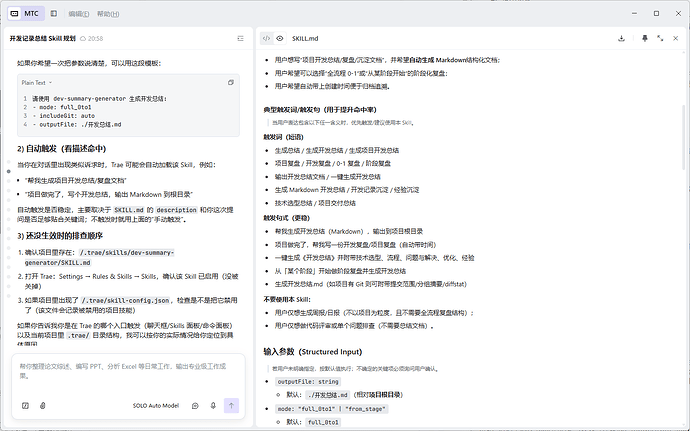Click the chat title 开发记录总结 Skill 规划
The height and width of the screenshot is (431, 690).
[x=43, y=39]
